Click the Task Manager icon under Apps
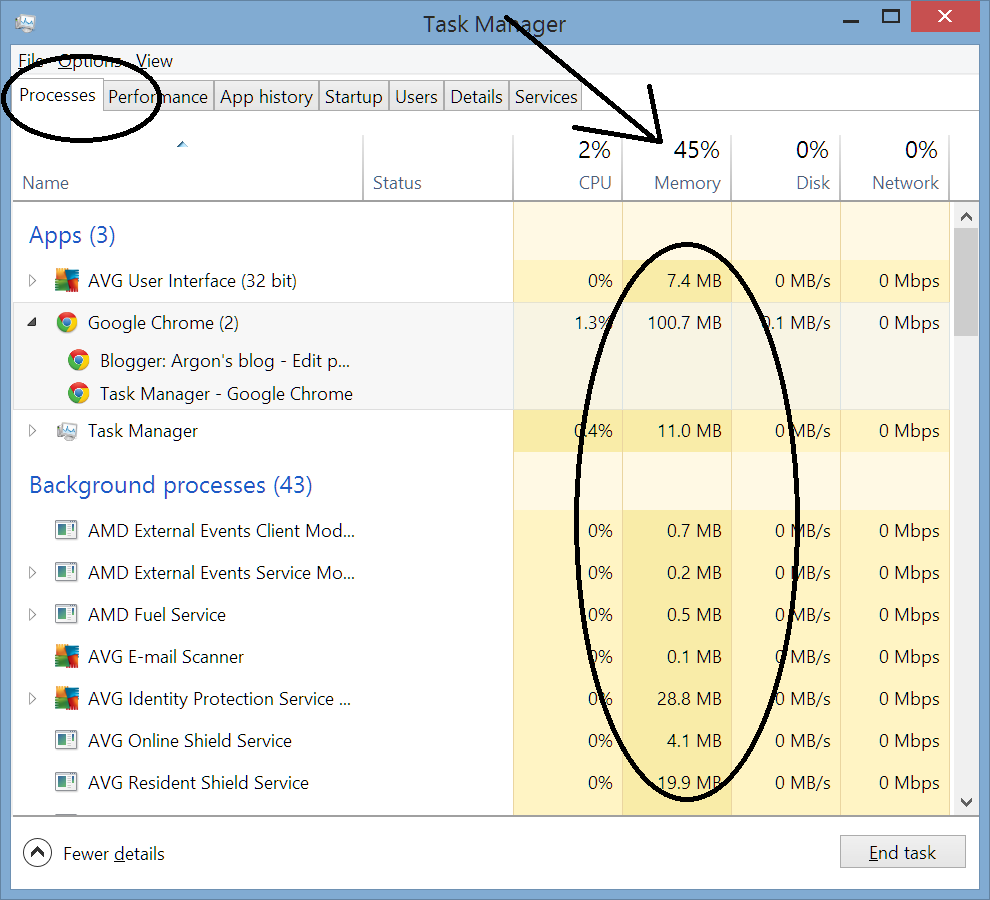This screenshot has height=900, width=990. (x=66, y=430)
